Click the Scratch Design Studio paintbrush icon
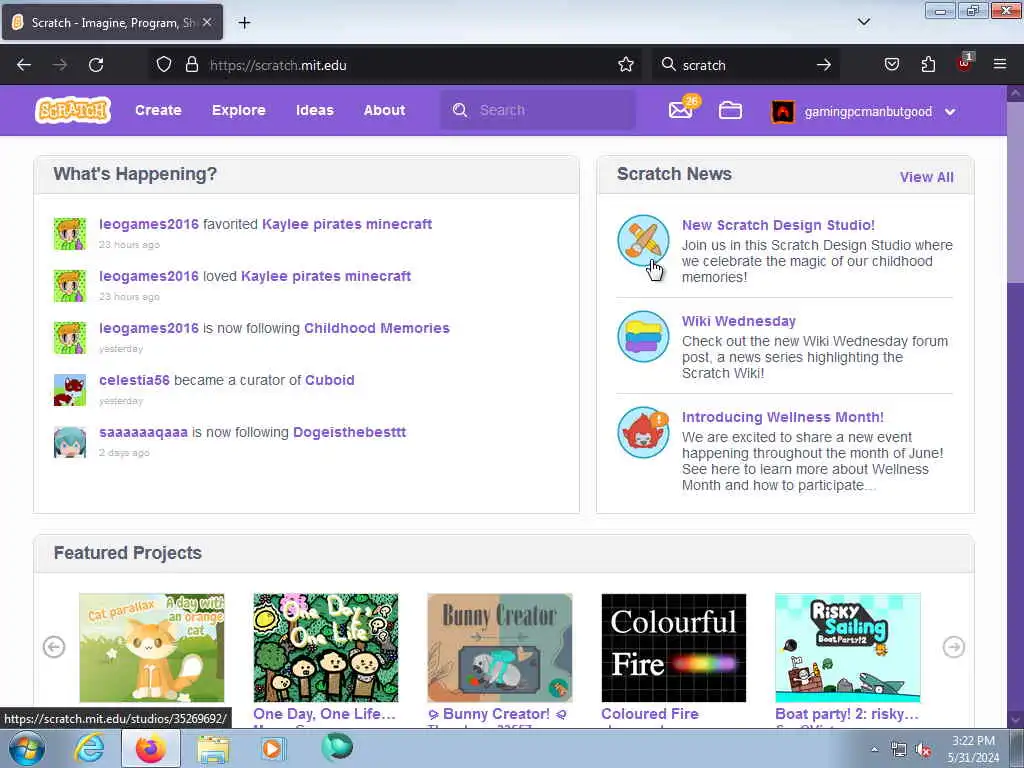 (643, 241)
